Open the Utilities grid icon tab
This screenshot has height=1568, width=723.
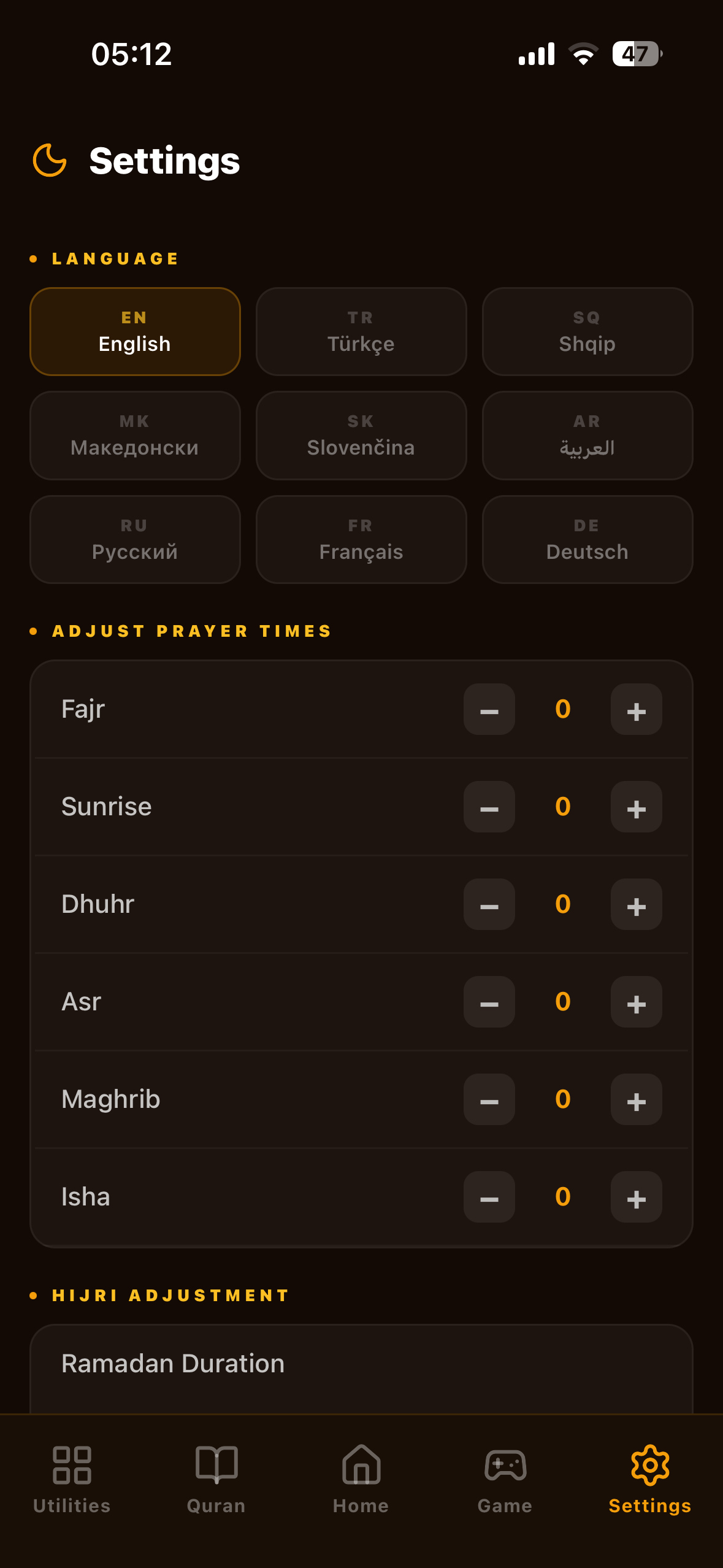tap(72, 1466)
